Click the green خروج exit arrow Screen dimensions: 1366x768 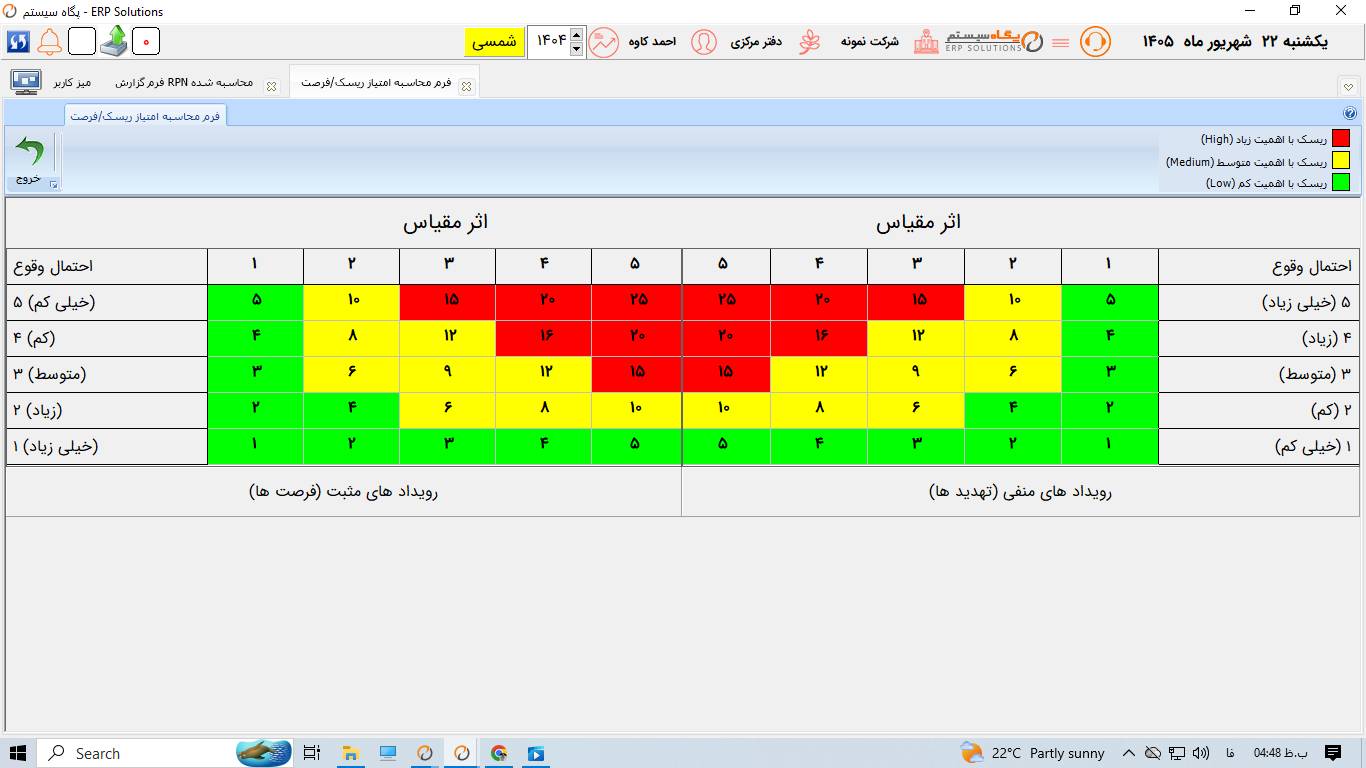tap(29, 152)
